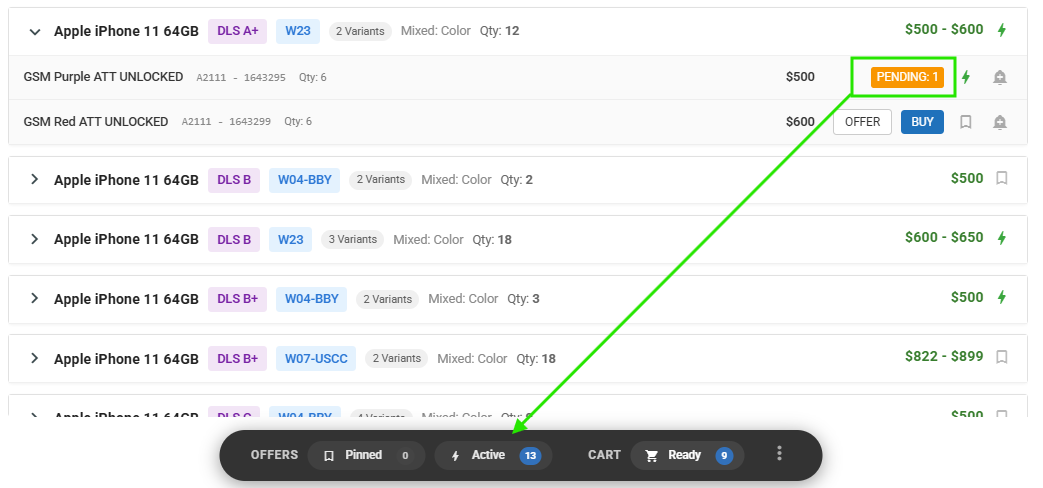The image size is (1043, 488).
Task: Click the 3 Variants badge
Action: click(x=353, y=239)
